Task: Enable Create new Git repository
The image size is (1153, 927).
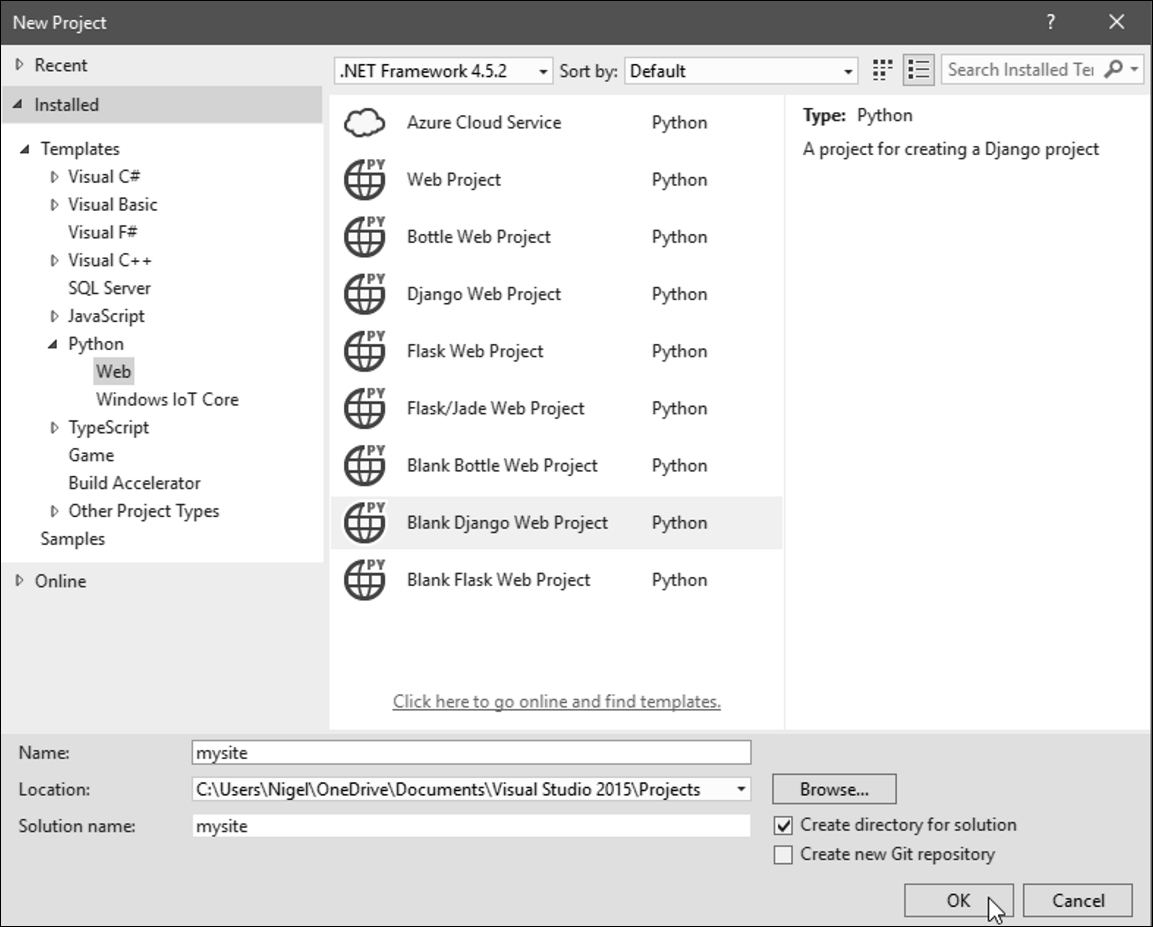Action: pyautogui.click(x=784, y=855)
